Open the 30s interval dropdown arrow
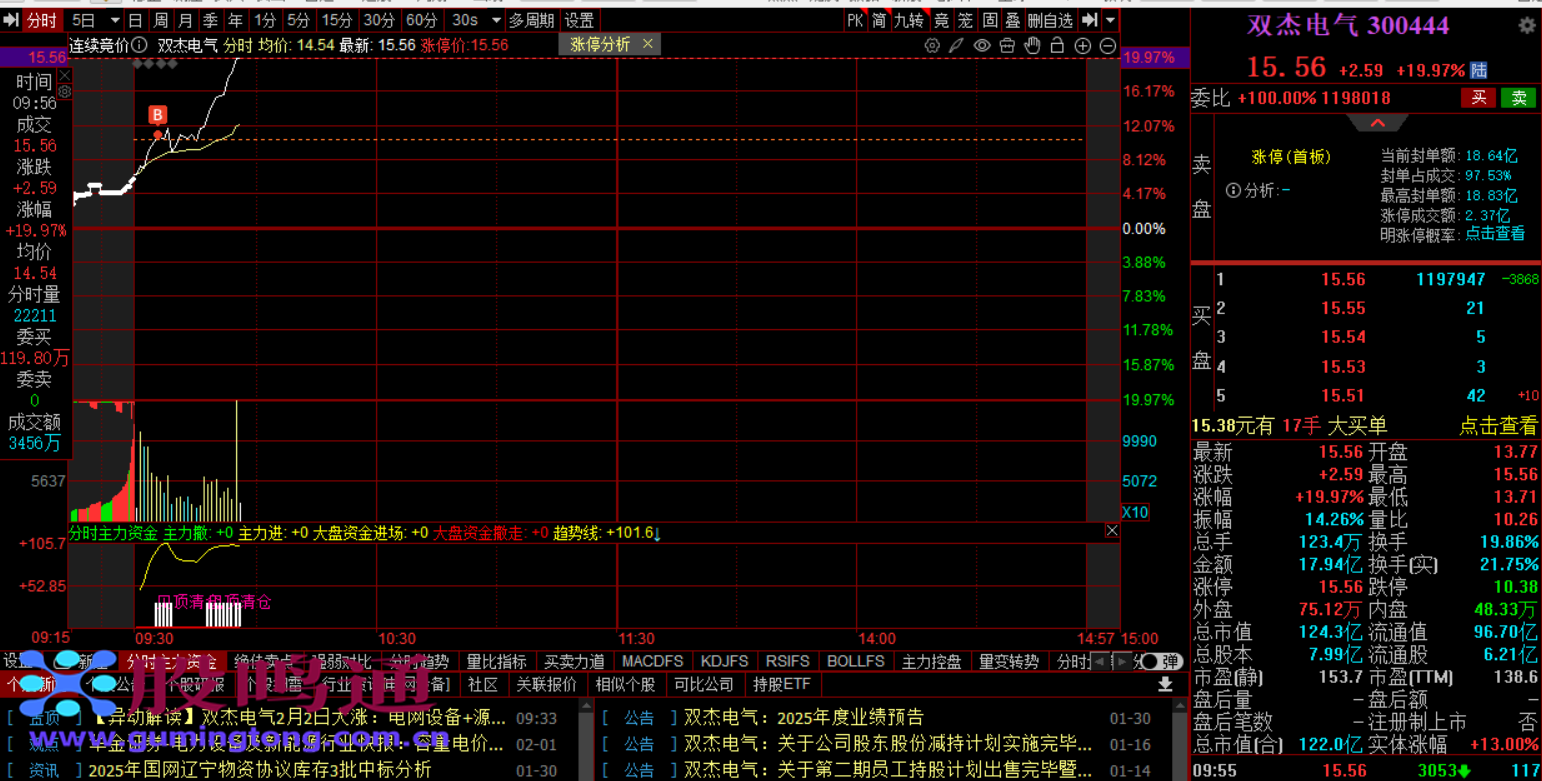Image resolution: width=1542 pixels, height=781 pixels. pos(496,21)
